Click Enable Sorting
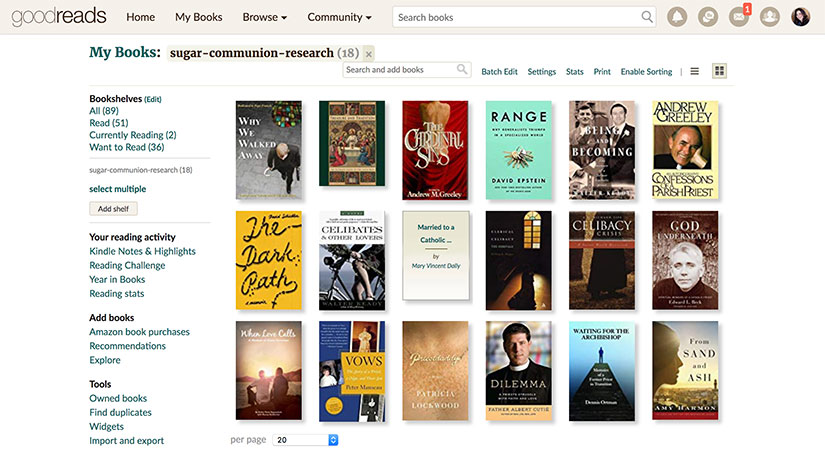This screenshot has width=825, height=450. click(646, 72)
